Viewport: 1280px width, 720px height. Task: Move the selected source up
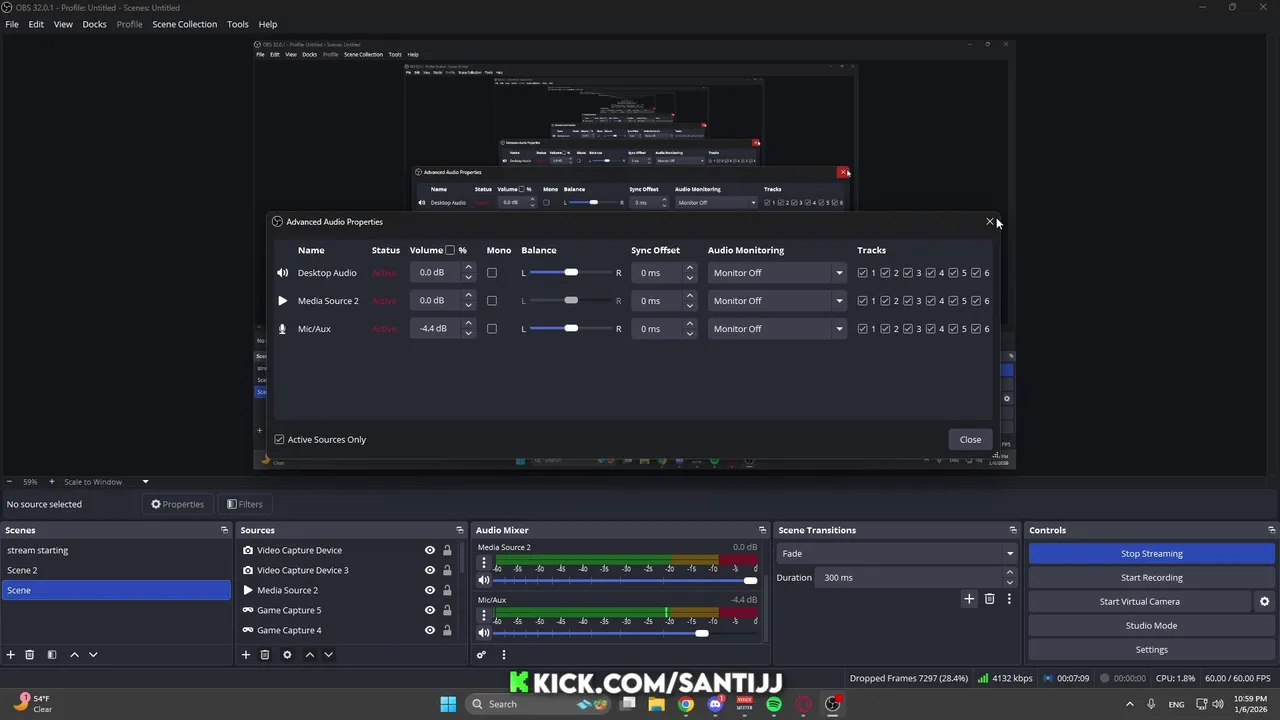[309, 655]
